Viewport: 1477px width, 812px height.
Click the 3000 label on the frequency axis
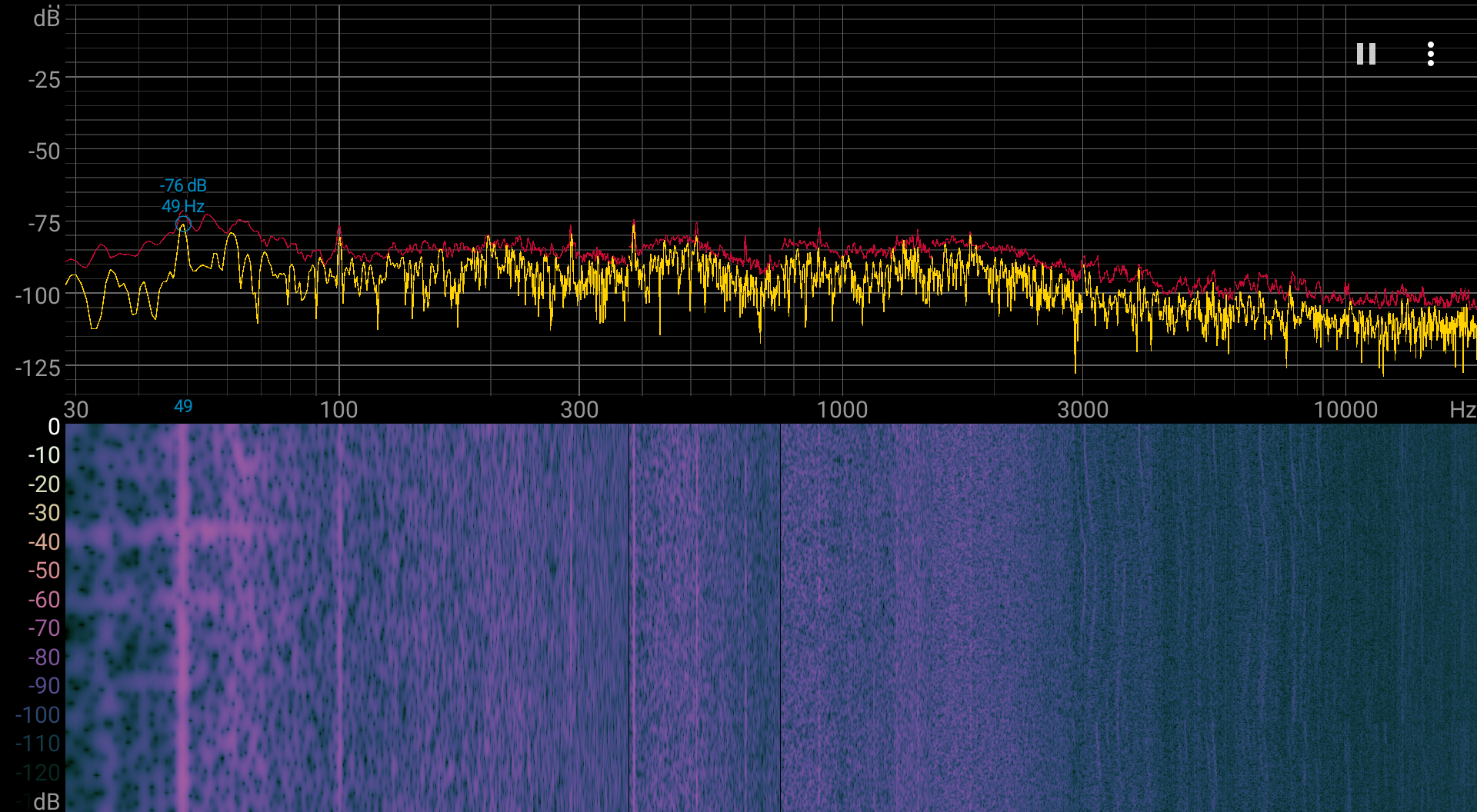(x=1083, y=409)
